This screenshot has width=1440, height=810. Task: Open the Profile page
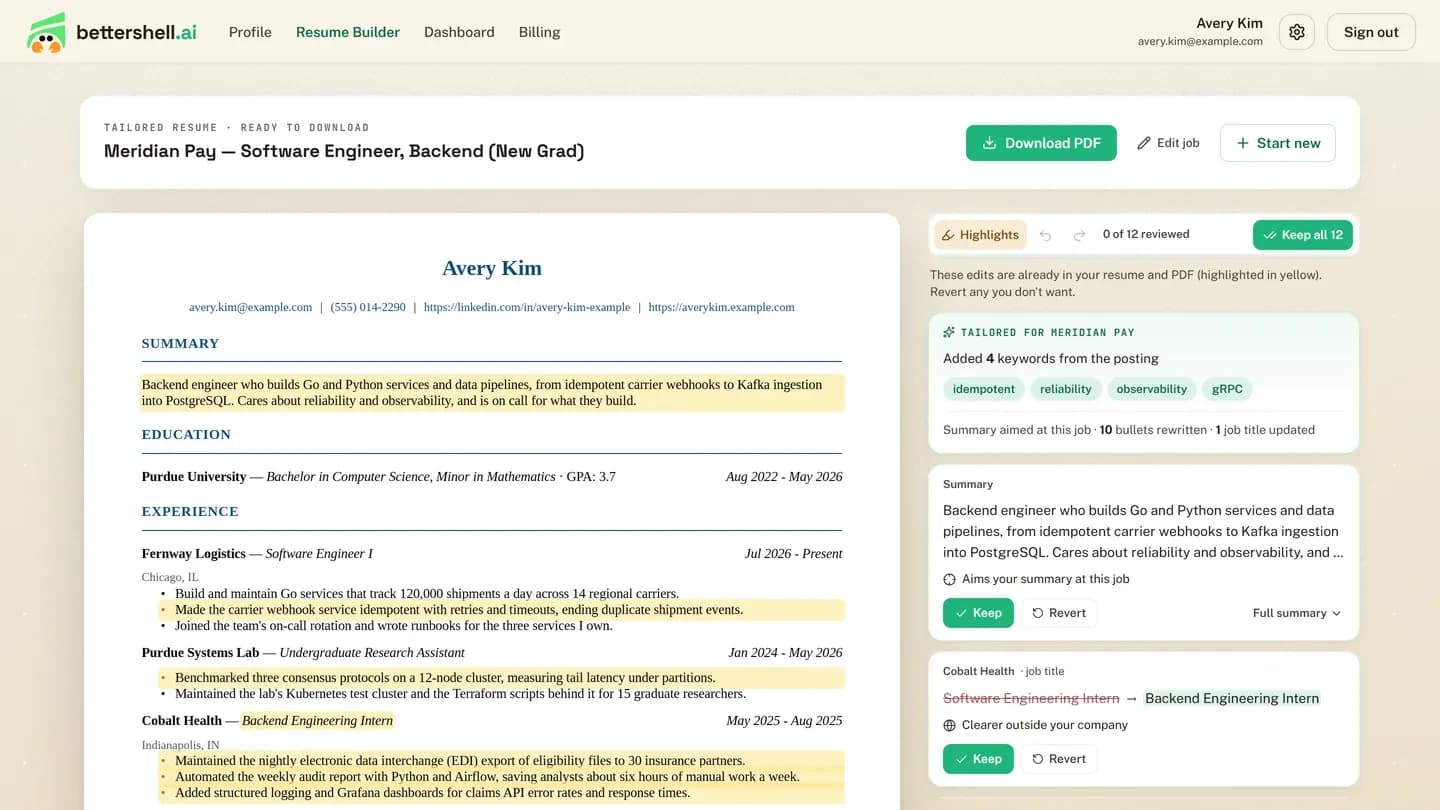[x=250, y=32]
